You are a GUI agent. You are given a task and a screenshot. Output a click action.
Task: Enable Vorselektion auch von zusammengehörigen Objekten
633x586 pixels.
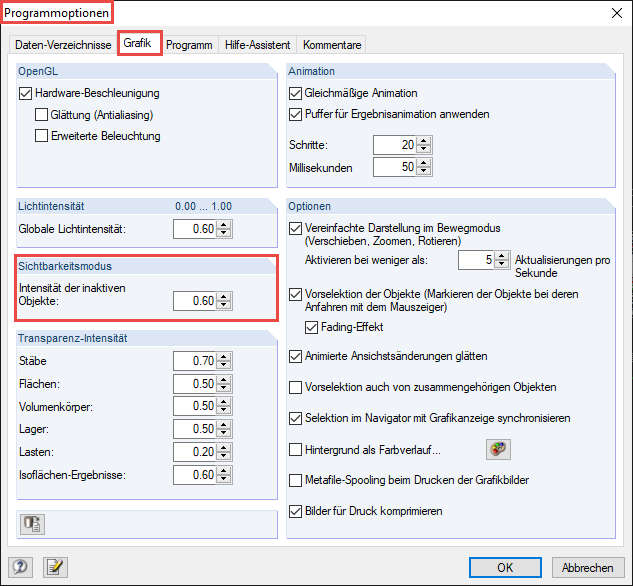[295, 387]
